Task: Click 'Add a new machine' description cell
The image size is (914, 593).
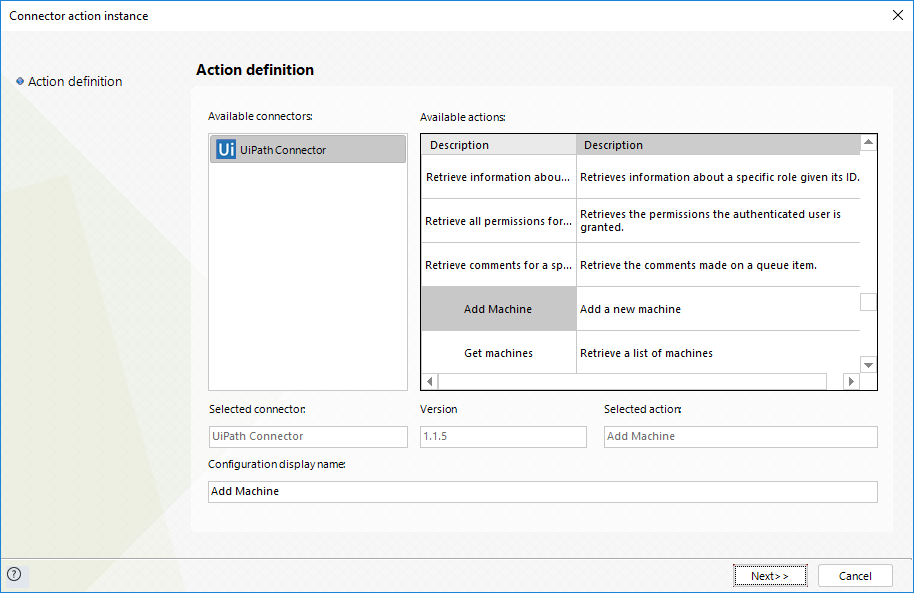Action: coord(718,308)
